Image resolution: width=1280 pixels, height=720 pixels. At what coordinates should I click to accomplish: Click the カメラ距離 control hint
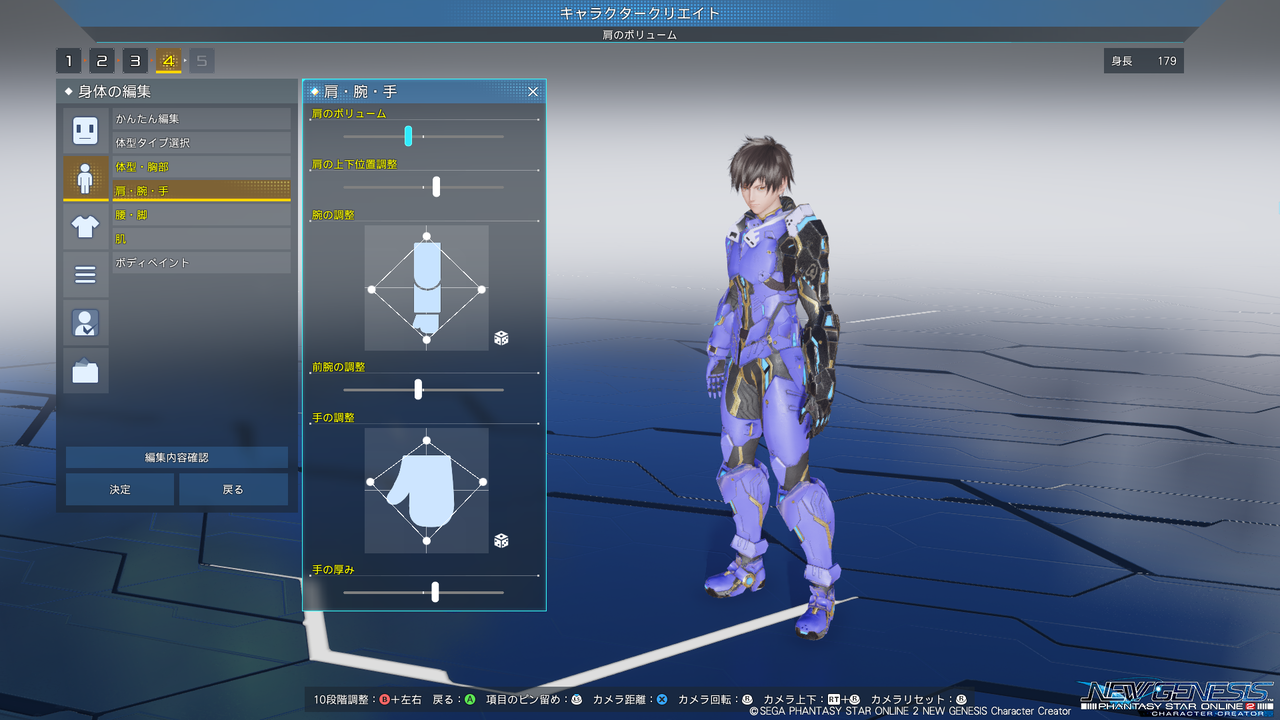pos(630,700)
